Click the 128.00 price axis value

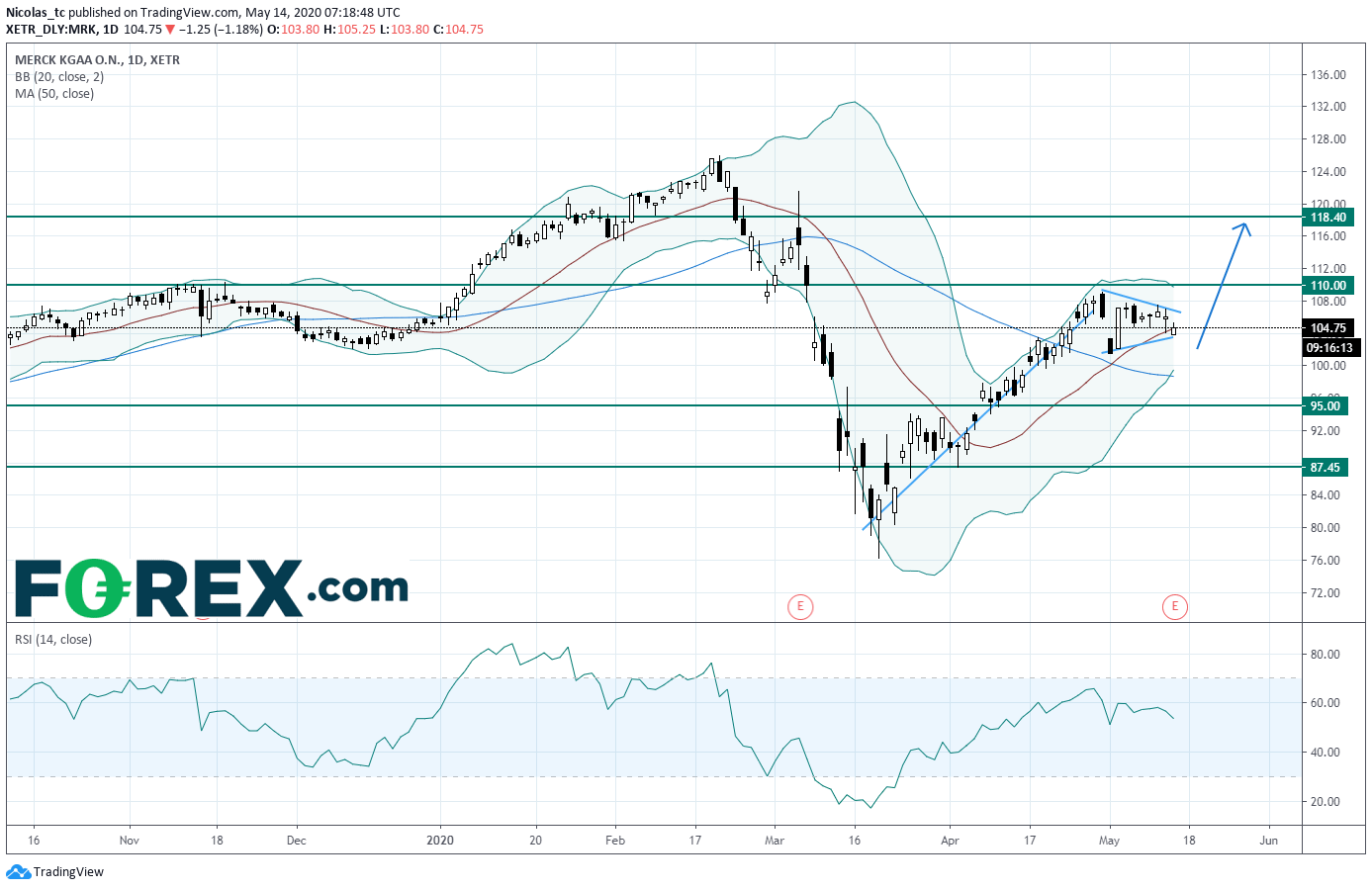click(1328, 138)
